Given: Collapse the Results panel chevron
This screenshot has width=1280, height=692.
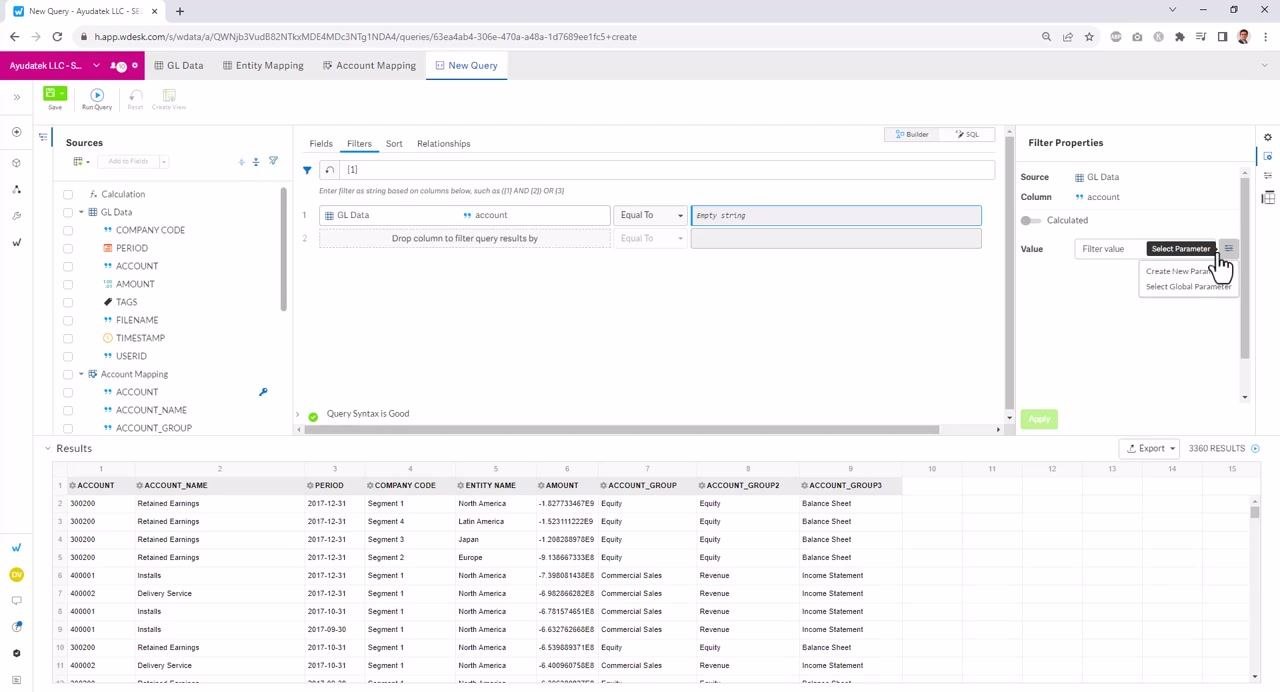Looking at the screenshot, I should [x=48, y=449].
